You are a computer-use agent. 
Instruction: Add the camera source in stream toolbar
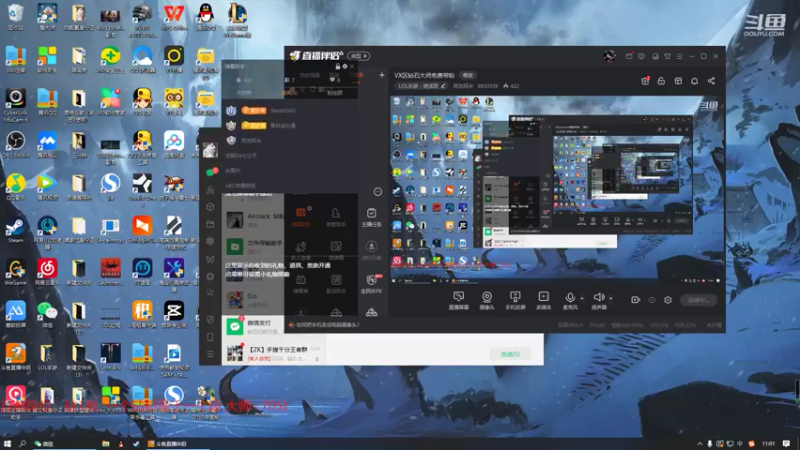point(487,300)
